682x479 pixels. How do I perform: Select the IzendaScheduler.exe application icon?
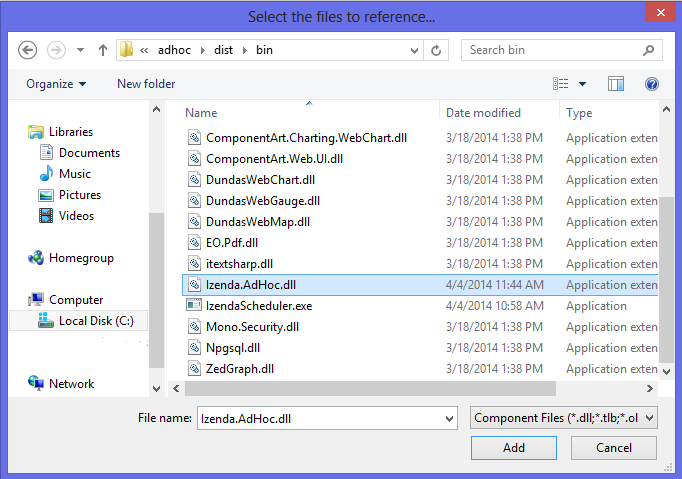pyautogui.click(x=194, y=305)
